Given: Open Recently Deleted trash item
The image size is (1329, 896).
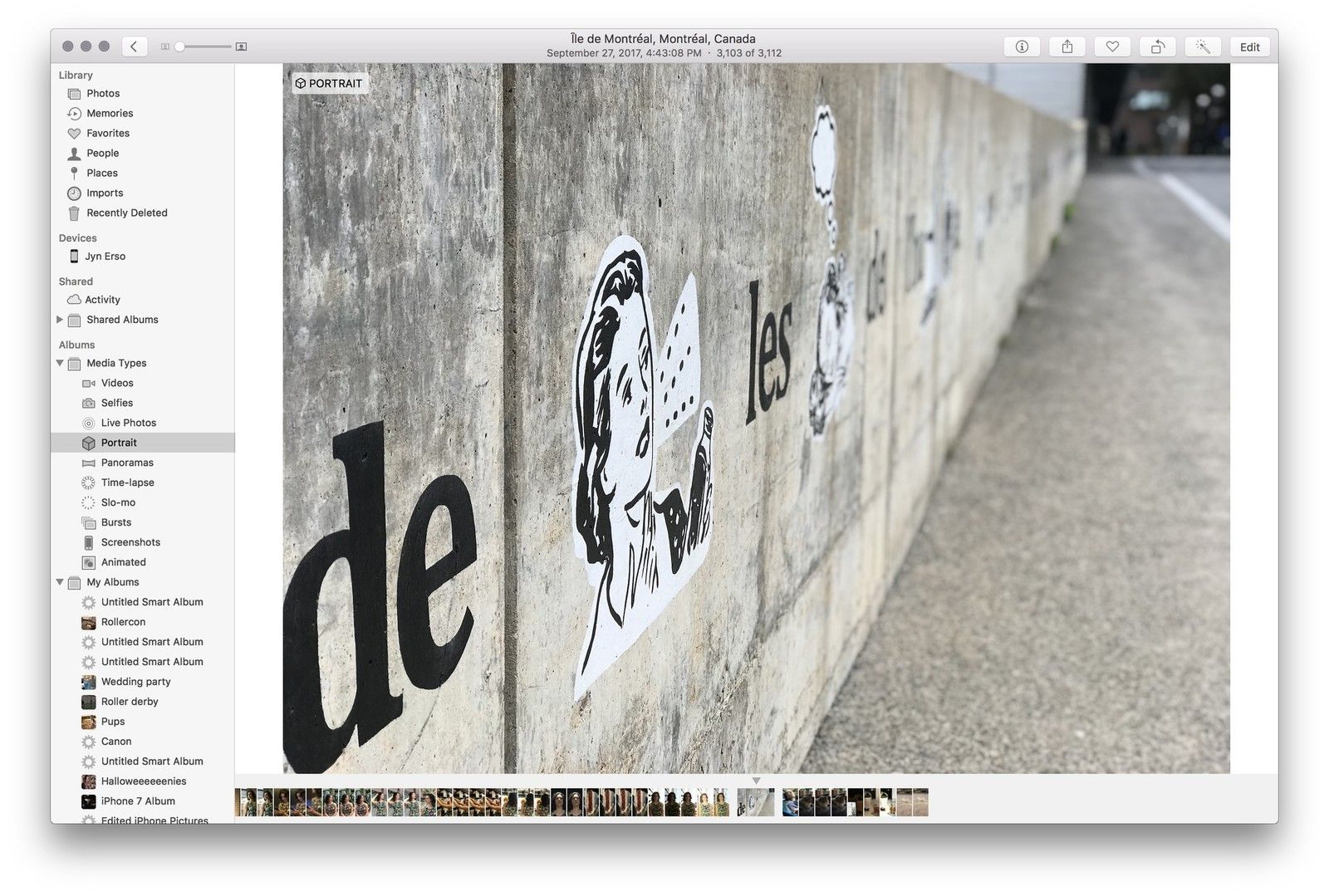Looking at the screenshot, I should [x=126, y=213].
